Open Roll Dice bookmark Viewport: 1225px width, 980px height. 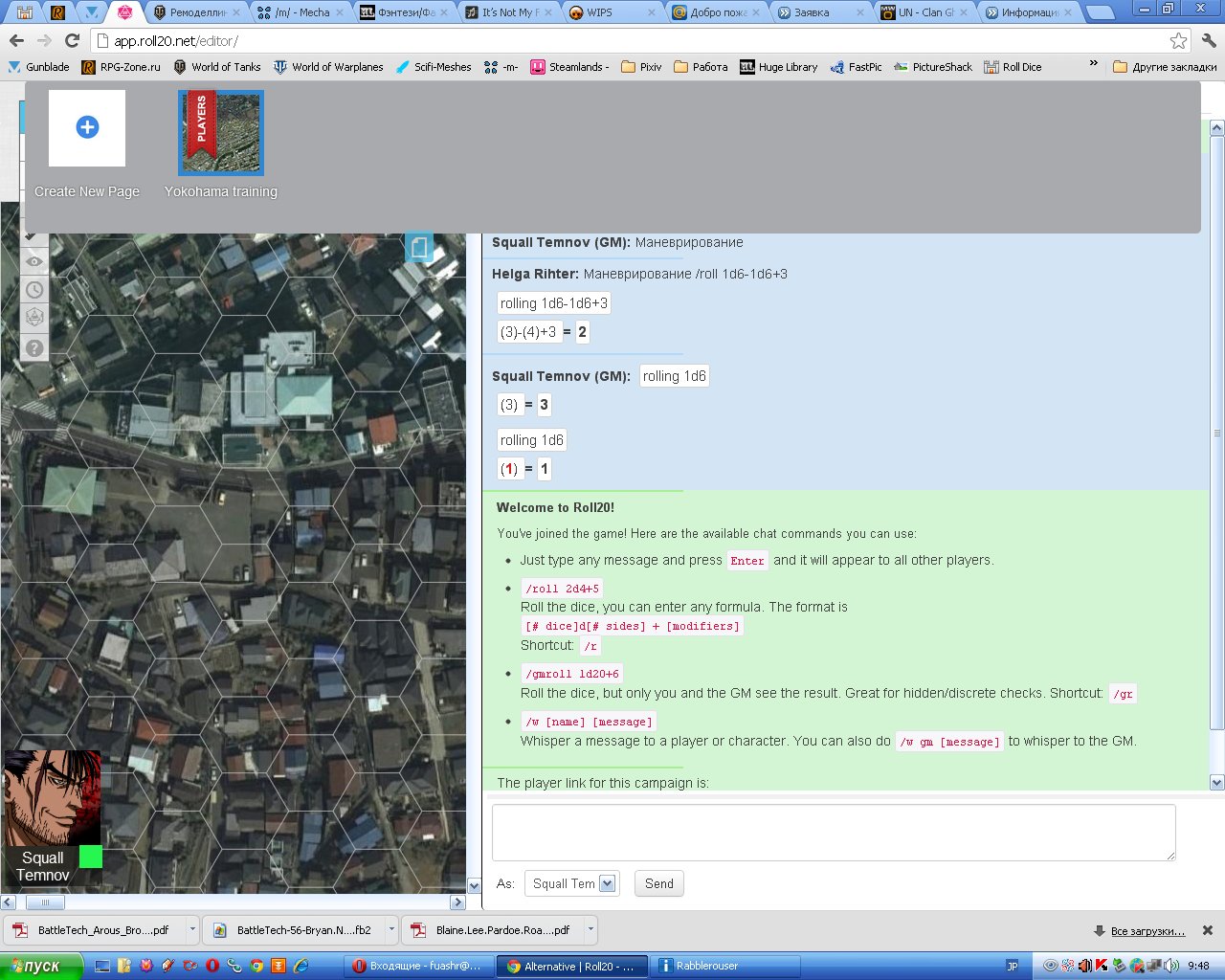coord(1013,67)
